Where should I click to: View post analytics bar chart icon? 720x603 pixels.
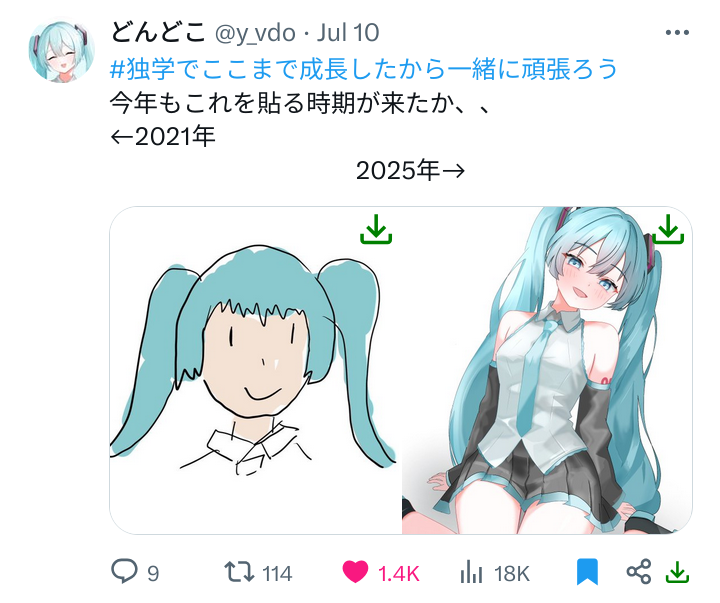471,572
